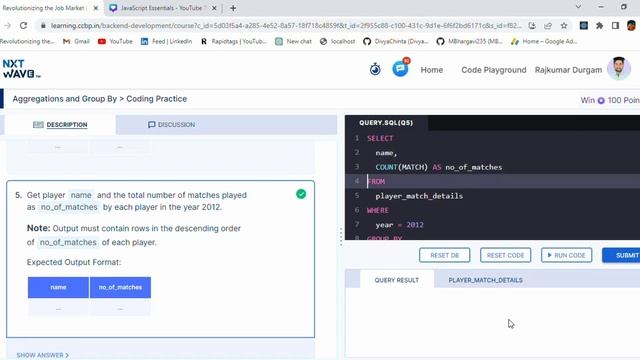Switch to the PLAYER_MATCH_DETAILS tab
The image size is (640, 360).
pos(485,280)
